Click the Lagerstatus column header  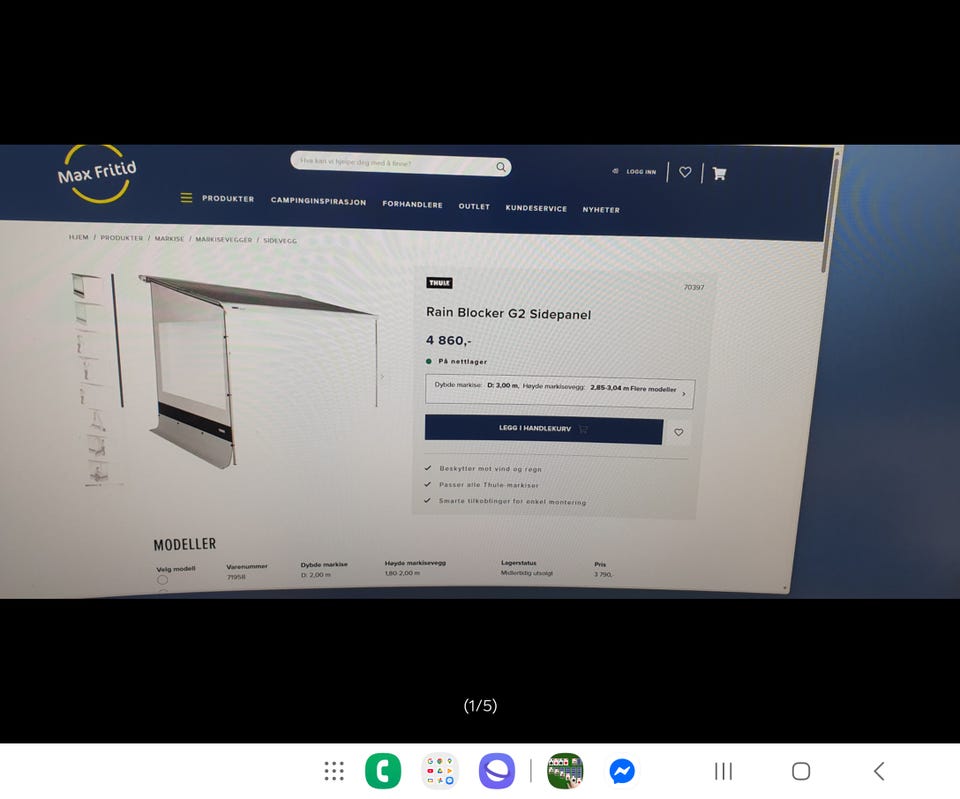(x=519, y=563)
